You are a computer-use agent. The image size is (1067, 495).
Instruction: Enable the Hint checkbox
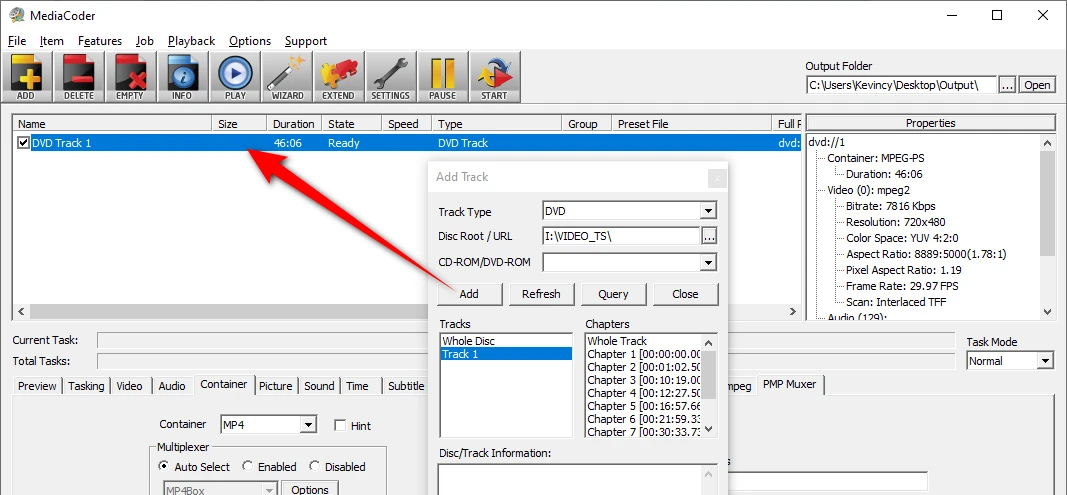pyautogui.click(x=340, y=426)
